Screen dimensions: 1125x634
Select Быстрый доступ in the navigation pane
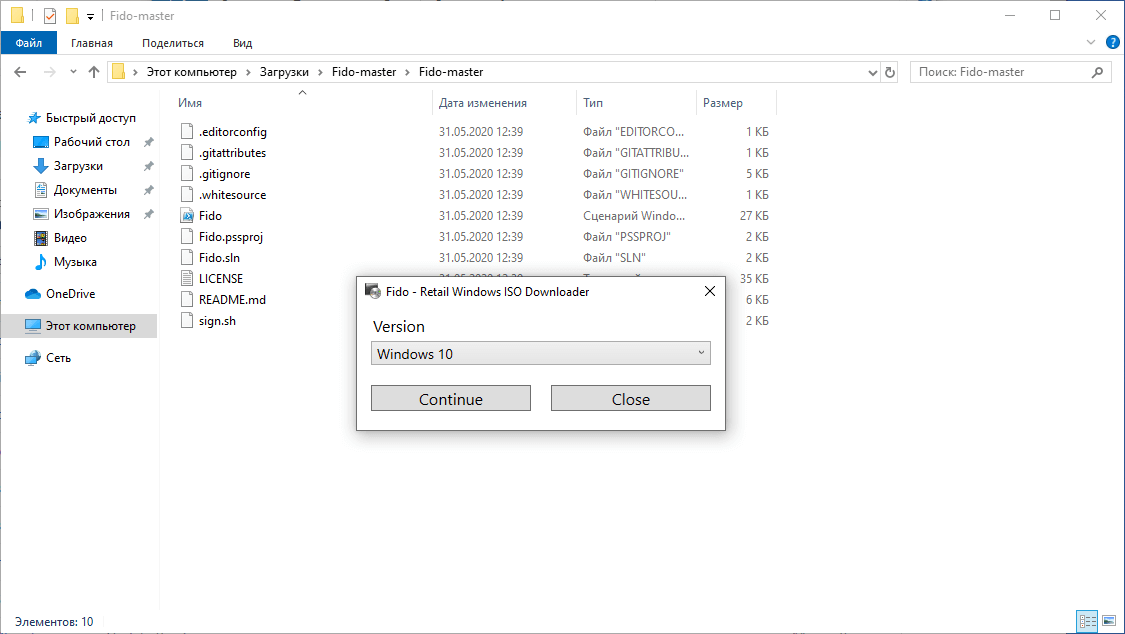pos(90,118)
